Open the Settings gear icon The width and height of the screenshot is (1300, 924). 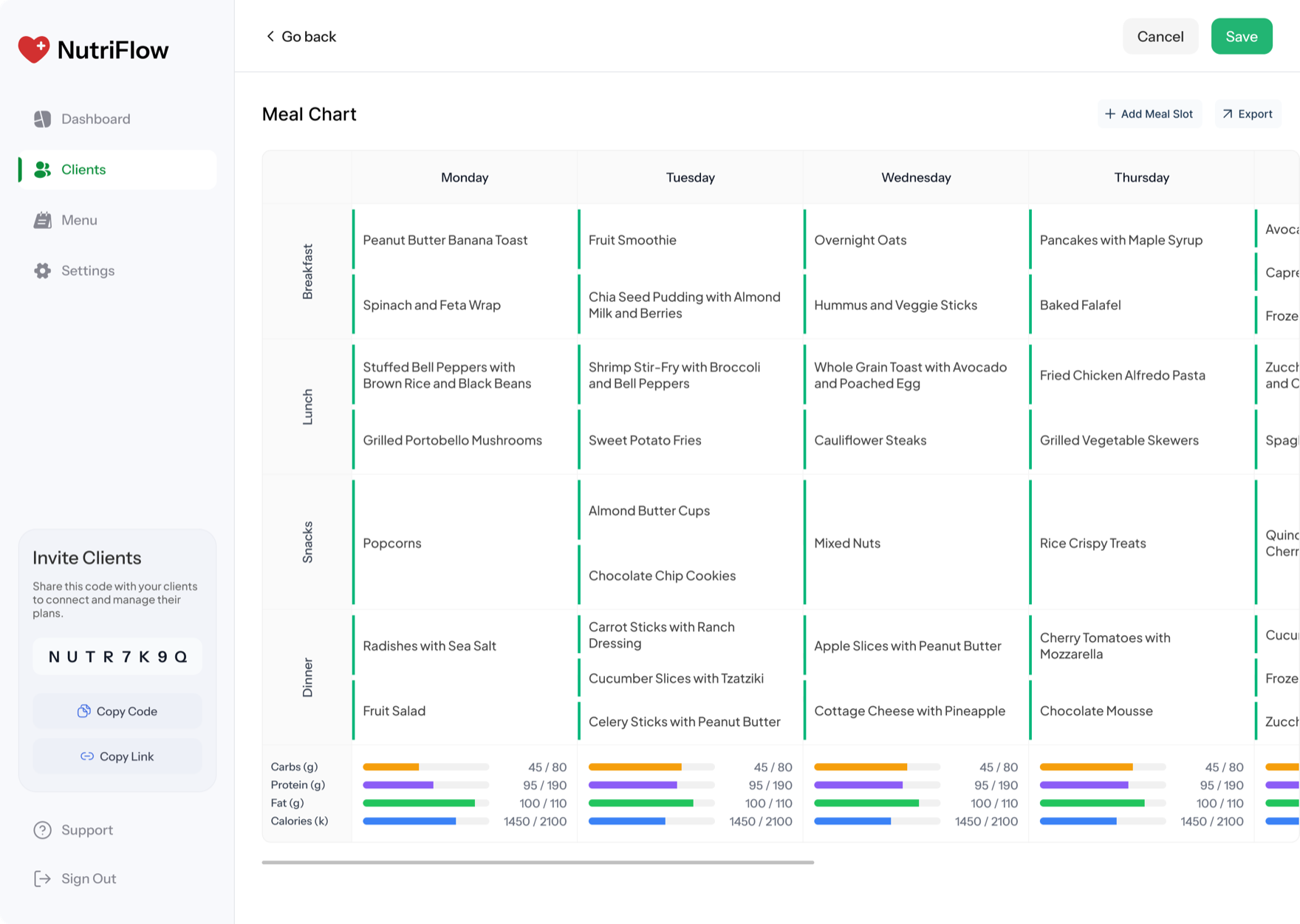tap(42, 270)
